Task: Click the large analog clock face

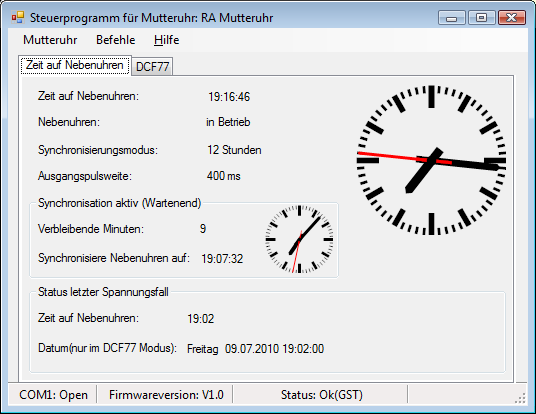Action: point(431,160)
